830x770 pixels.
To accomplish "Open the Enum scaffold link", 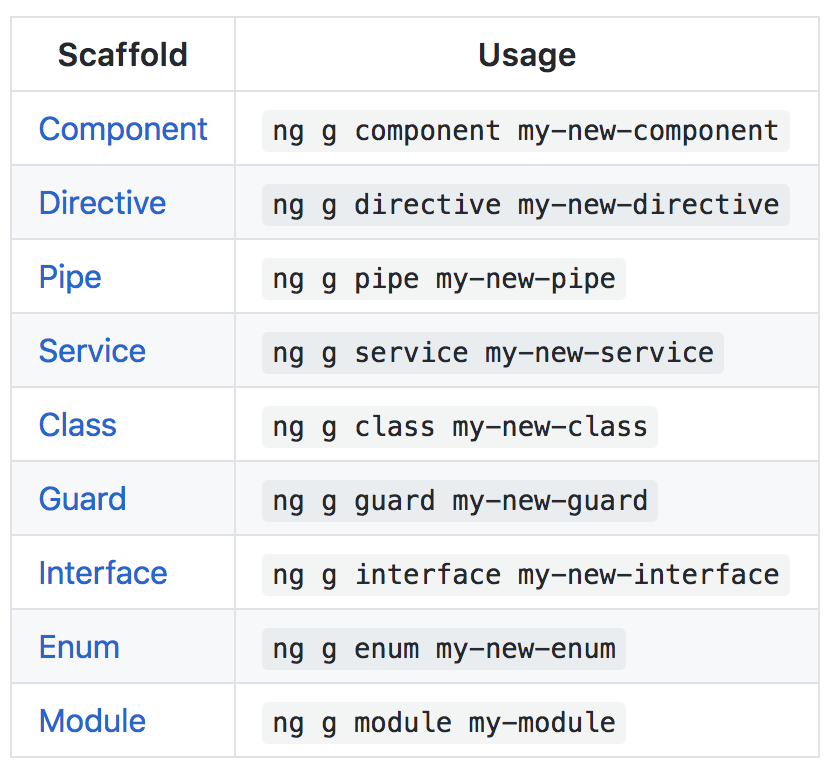I will tap(79, 647).
